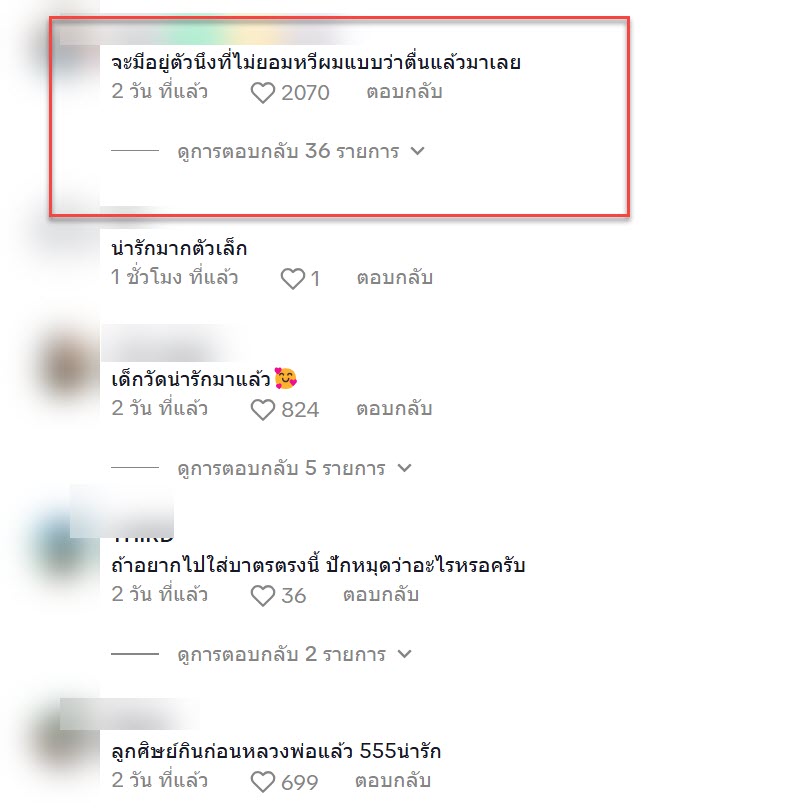Viewport: 794px width, 808px height.
Task: Click the chevron beside ดูการตอบกลับ 5 รายการ
Action: click(x=404, y=468)
